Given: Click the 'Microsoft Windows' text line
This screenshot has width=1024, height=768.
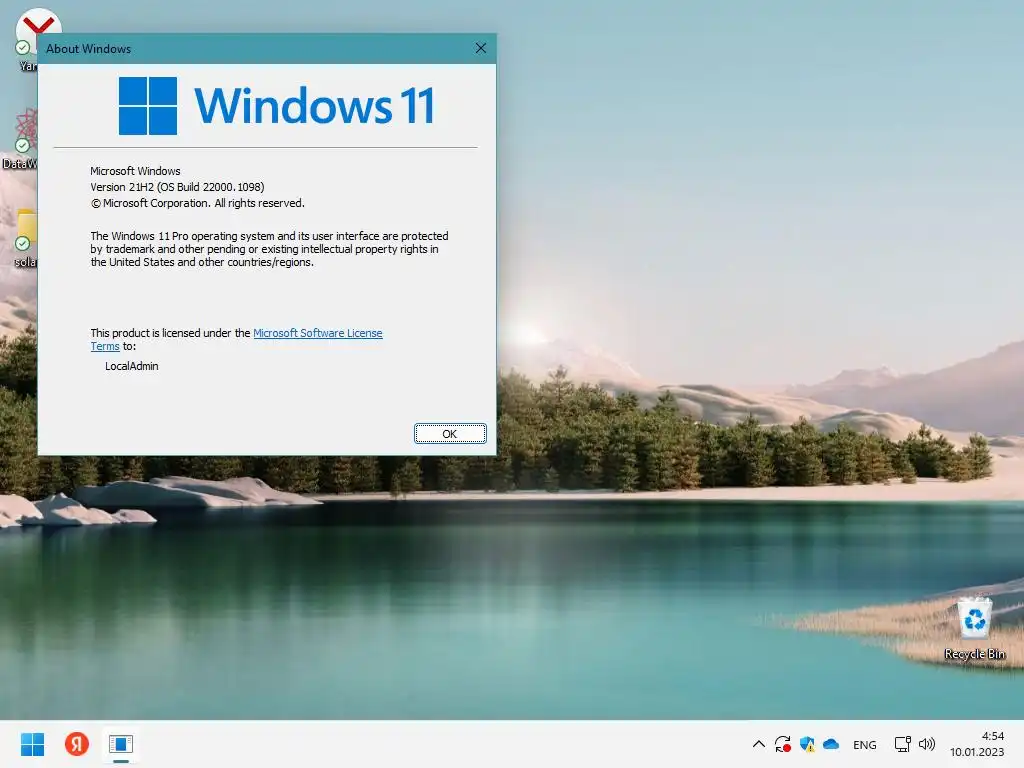Looking at the screenshot, I should (x=135, y=171).
